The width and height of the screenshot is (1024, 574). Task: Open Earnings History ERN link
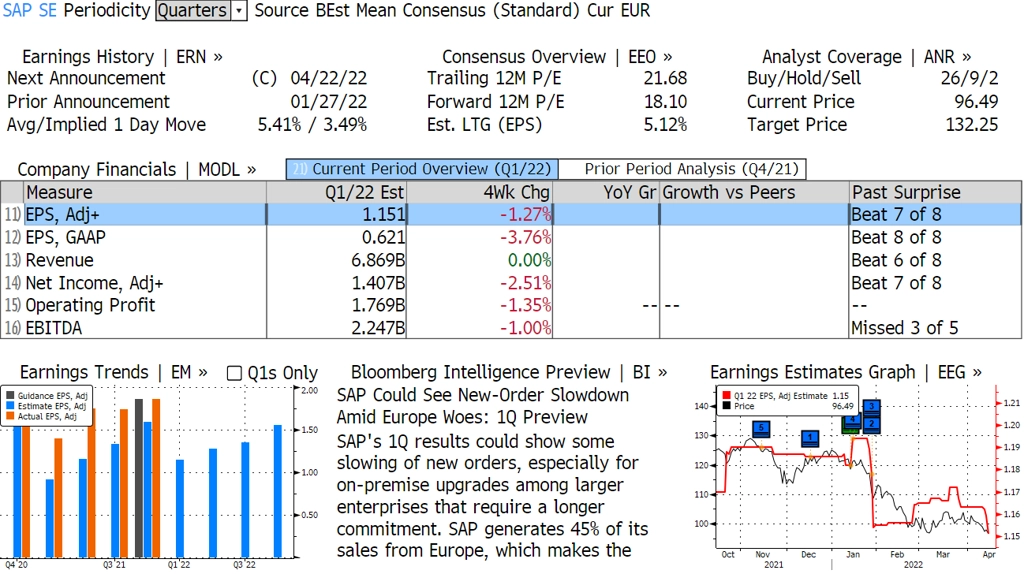(x=122, y=57)
